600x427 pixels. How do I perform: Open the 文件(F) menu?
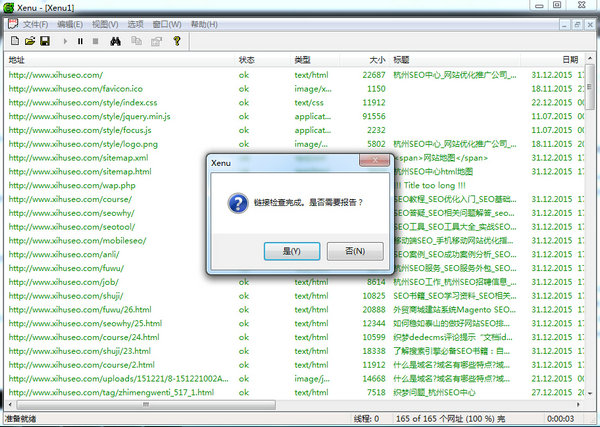click(36, 24)
